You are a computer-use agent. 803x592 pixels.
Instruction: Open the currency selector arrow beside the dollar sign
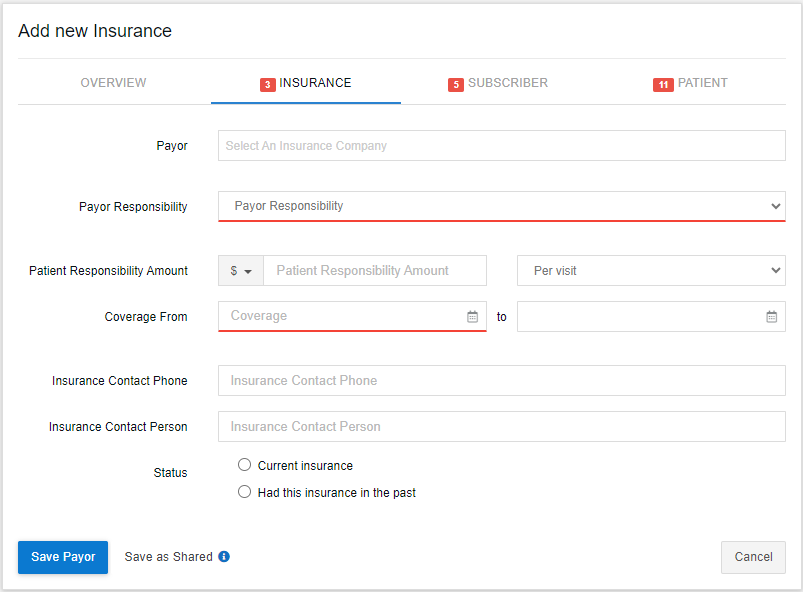(x=251, y=270)
